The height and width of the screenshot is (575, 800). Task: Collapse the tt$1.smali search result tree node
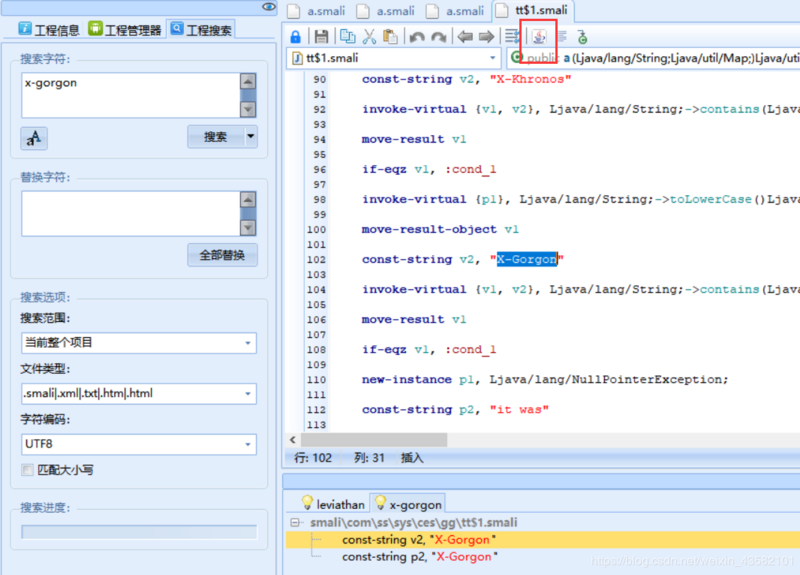(295, 522)
